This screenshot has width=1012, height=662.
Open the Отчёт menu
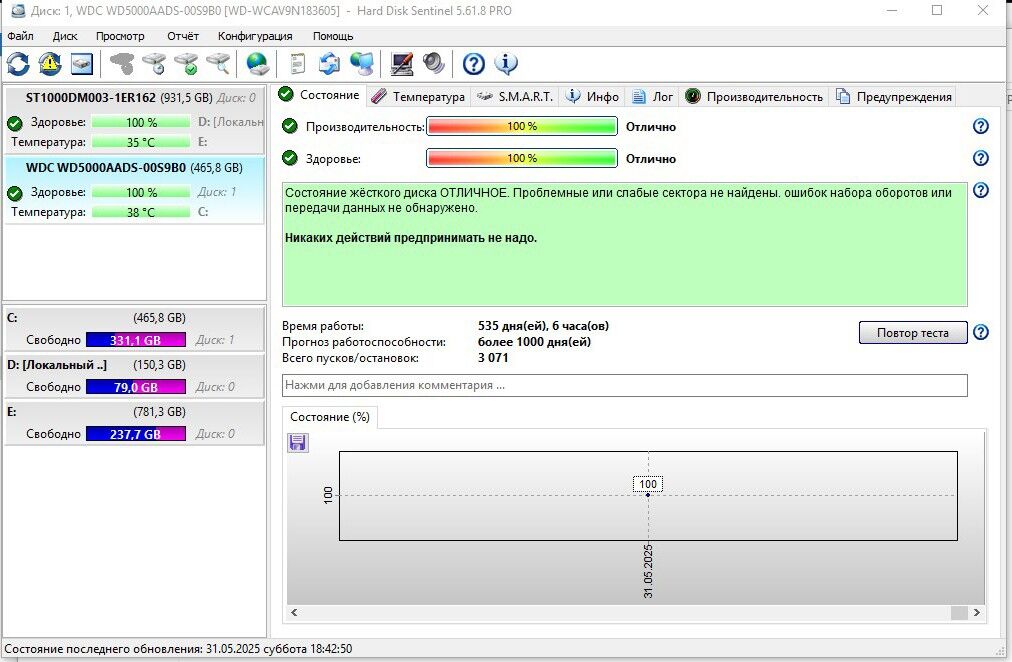pyautogui.click(x=183, y=36)
